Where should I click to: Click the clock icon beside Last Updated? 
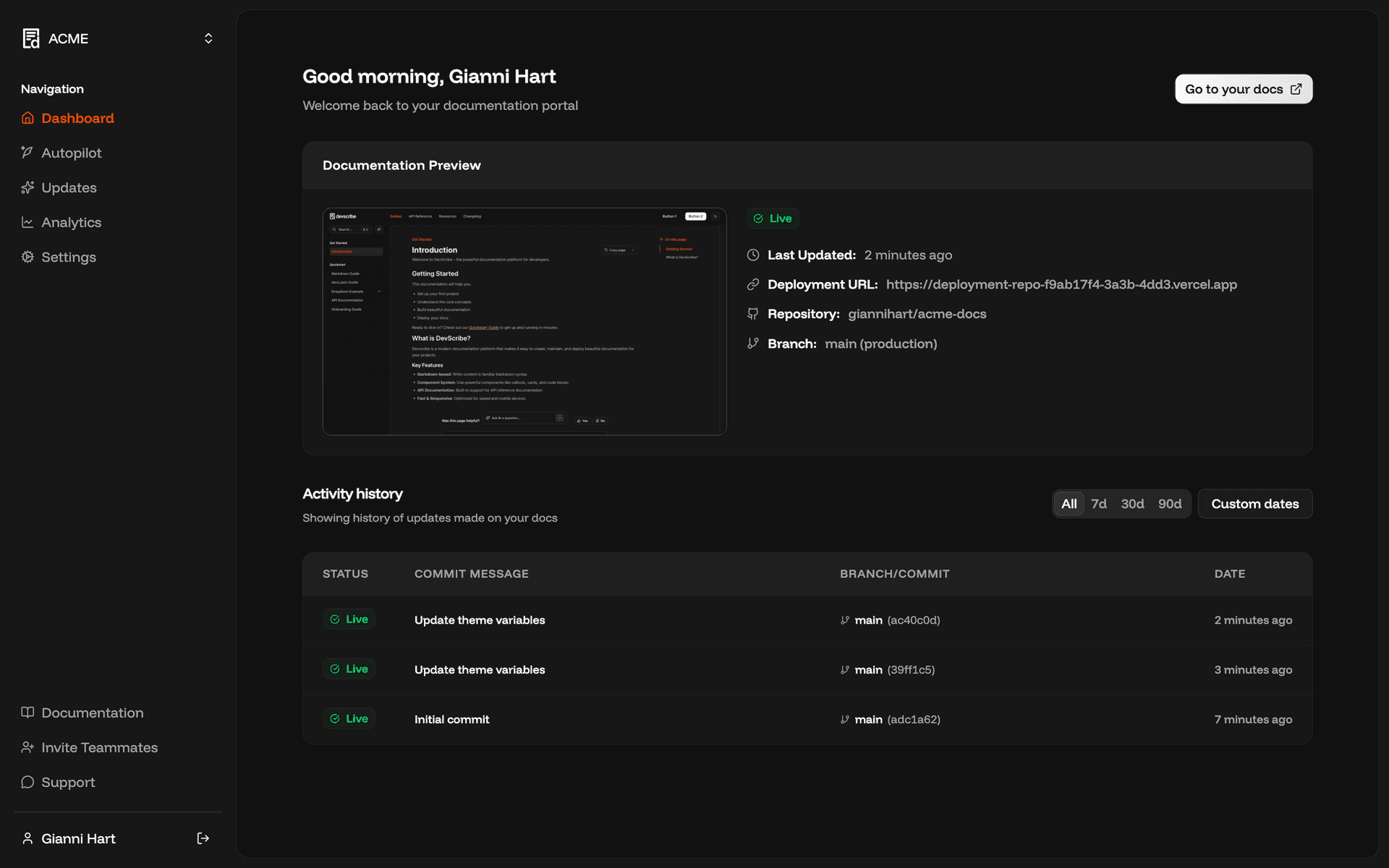coord(752,255)
